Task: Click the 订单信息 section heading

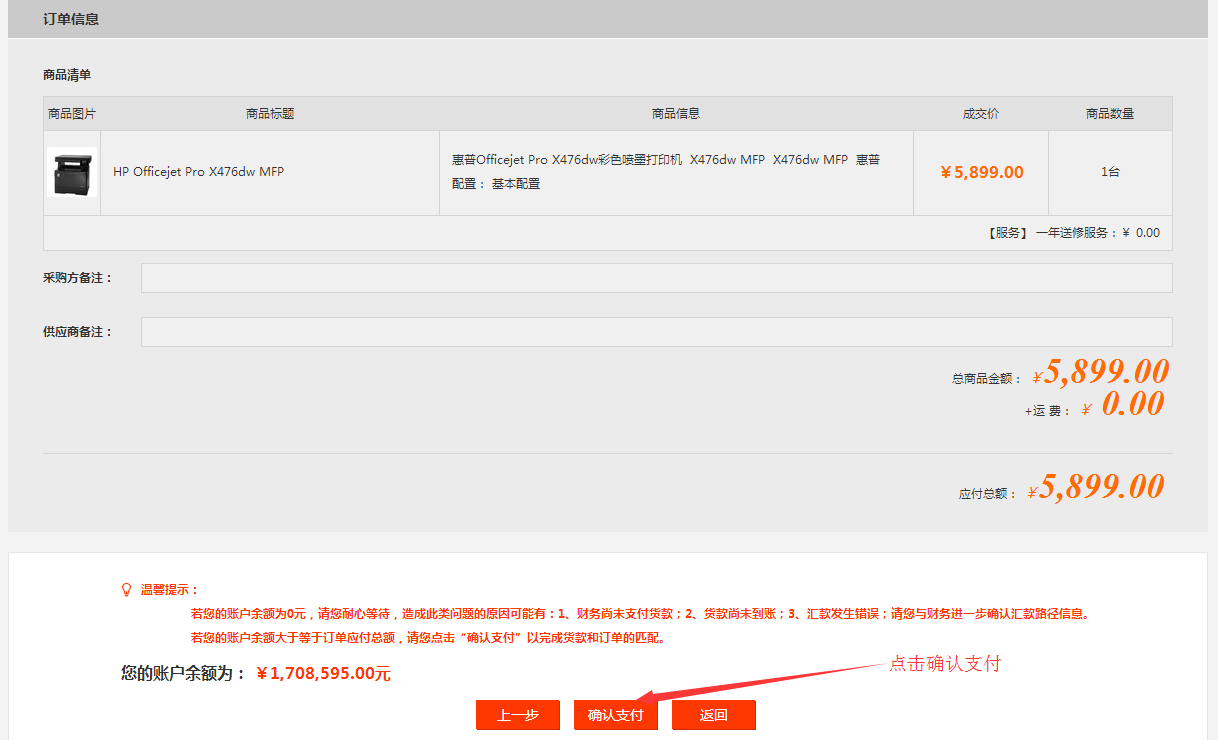Action: 71,19
